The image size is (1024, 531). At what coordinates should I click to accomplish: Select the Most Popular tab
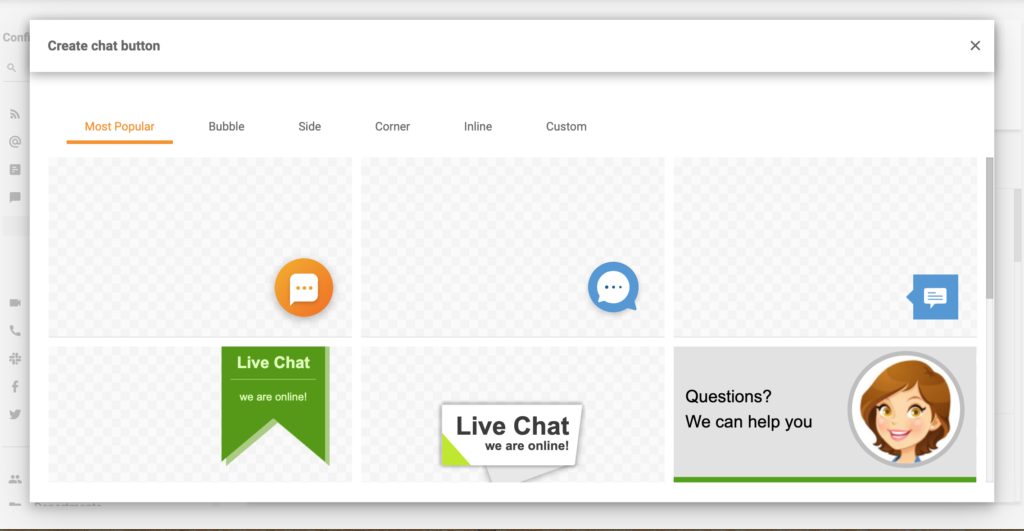[120, 127]
